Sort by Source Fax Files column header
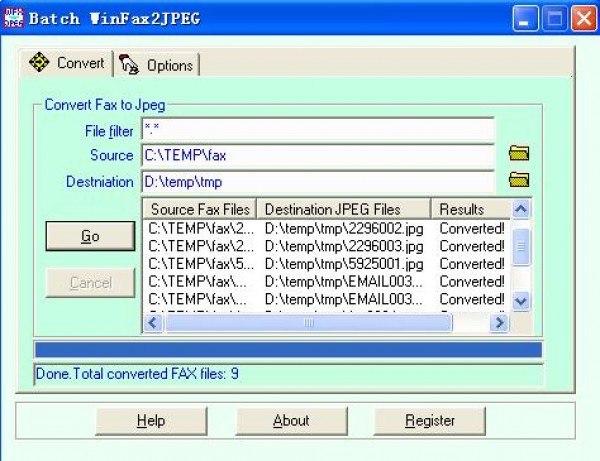 coord(200,209)
